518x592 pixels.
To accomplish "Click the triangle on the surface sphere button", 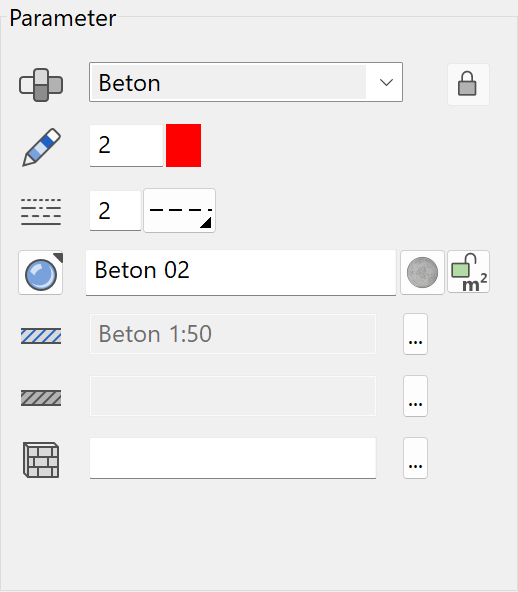I will coord(58,257).
